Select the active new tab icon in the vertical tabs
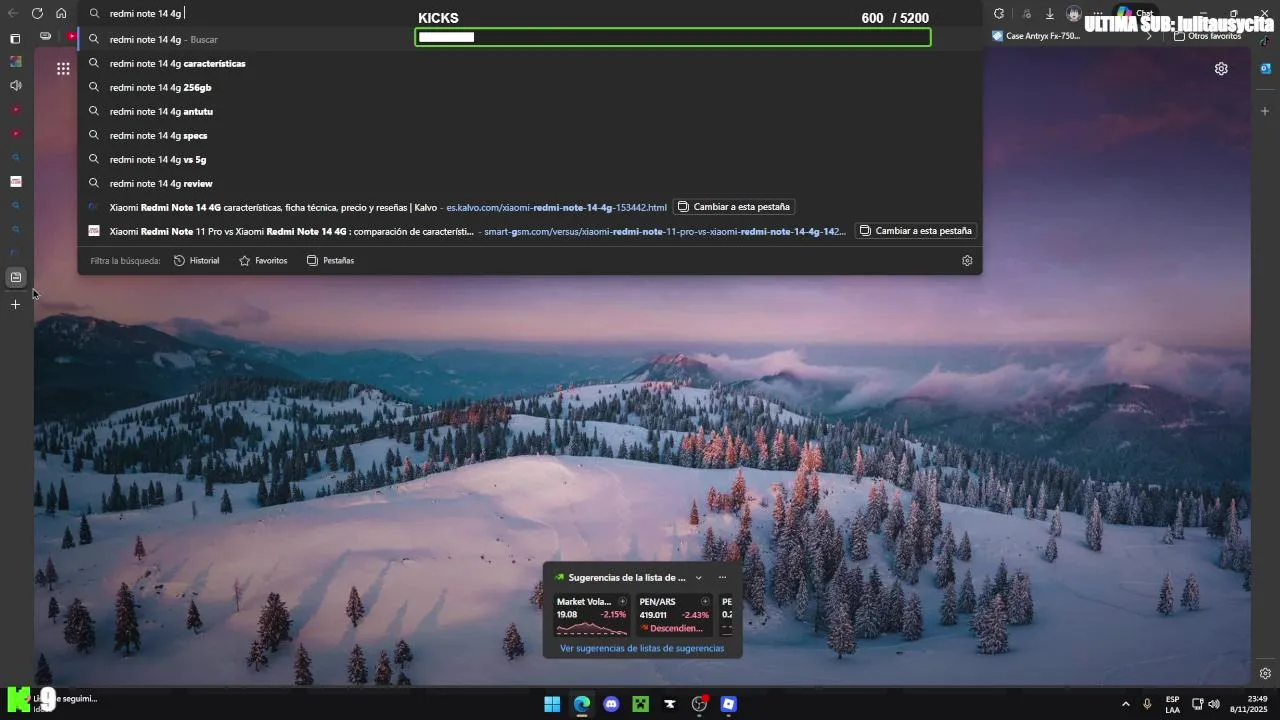Screen dimensions: 1280x720 16,277
